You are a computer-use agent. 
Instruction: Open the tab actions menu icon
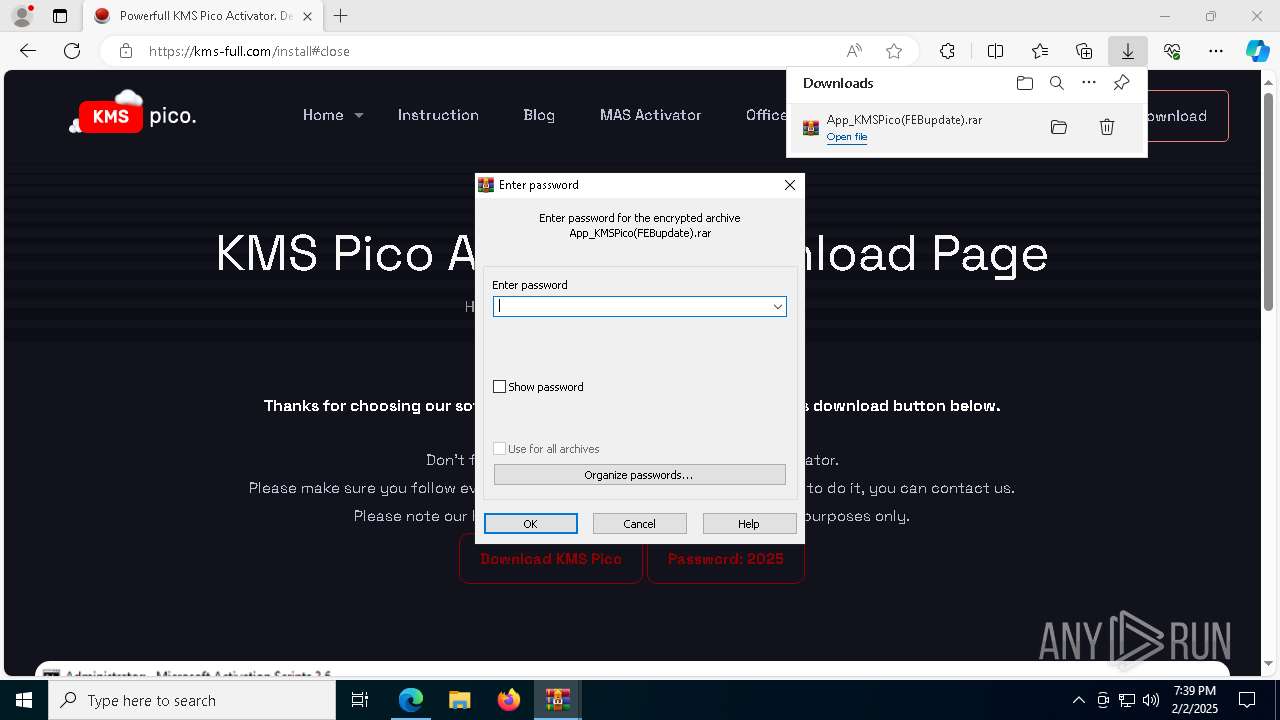(x=60, y=16)
